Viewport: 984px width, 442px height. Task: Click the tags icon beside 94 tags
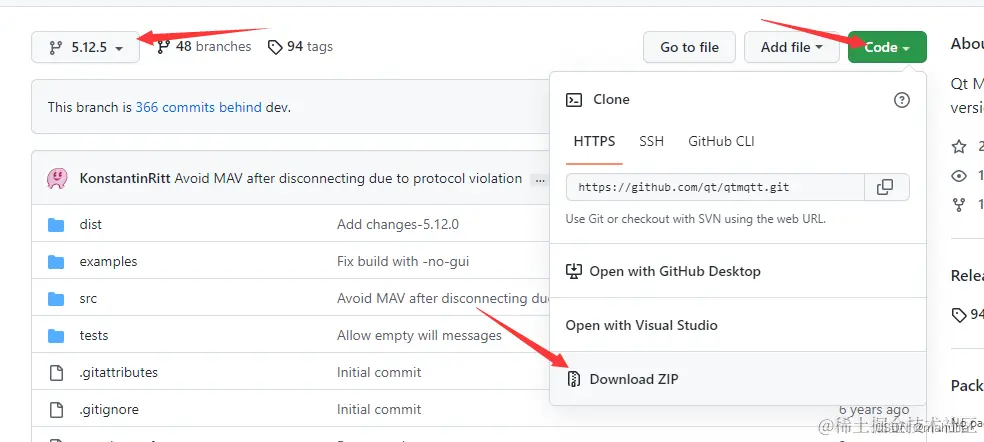275,47
